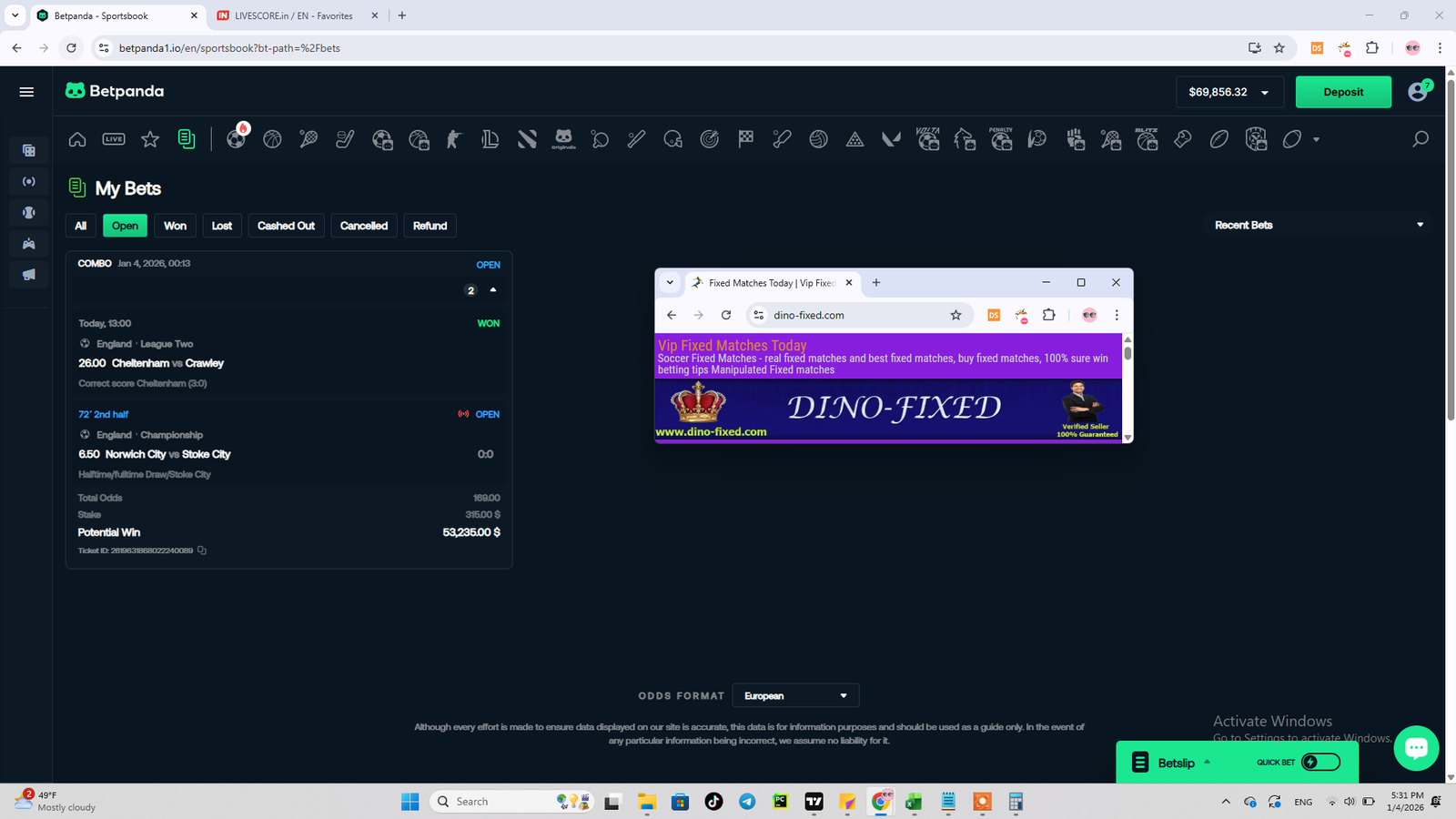1456x819 pixels.
Task: Click the Home icon in sports bar
Action: tap(77, 139)
